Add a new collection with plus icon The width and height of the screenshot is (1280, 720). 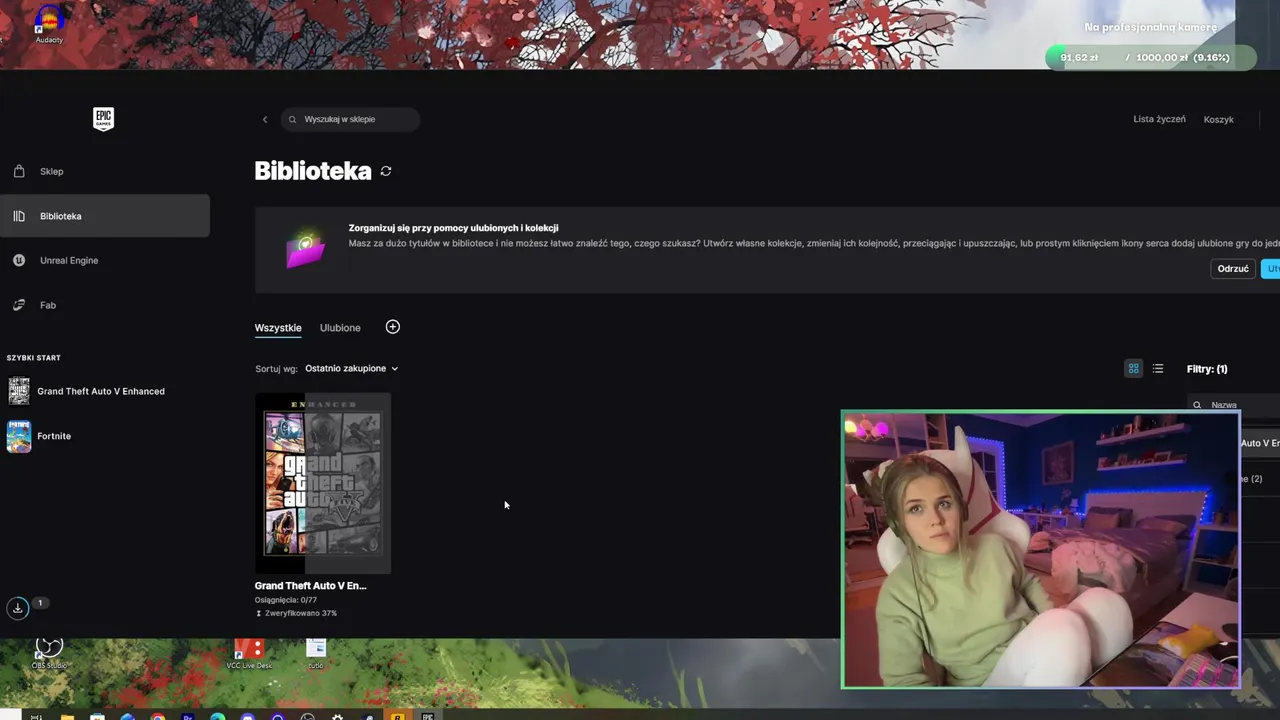[x=393, y=327]
